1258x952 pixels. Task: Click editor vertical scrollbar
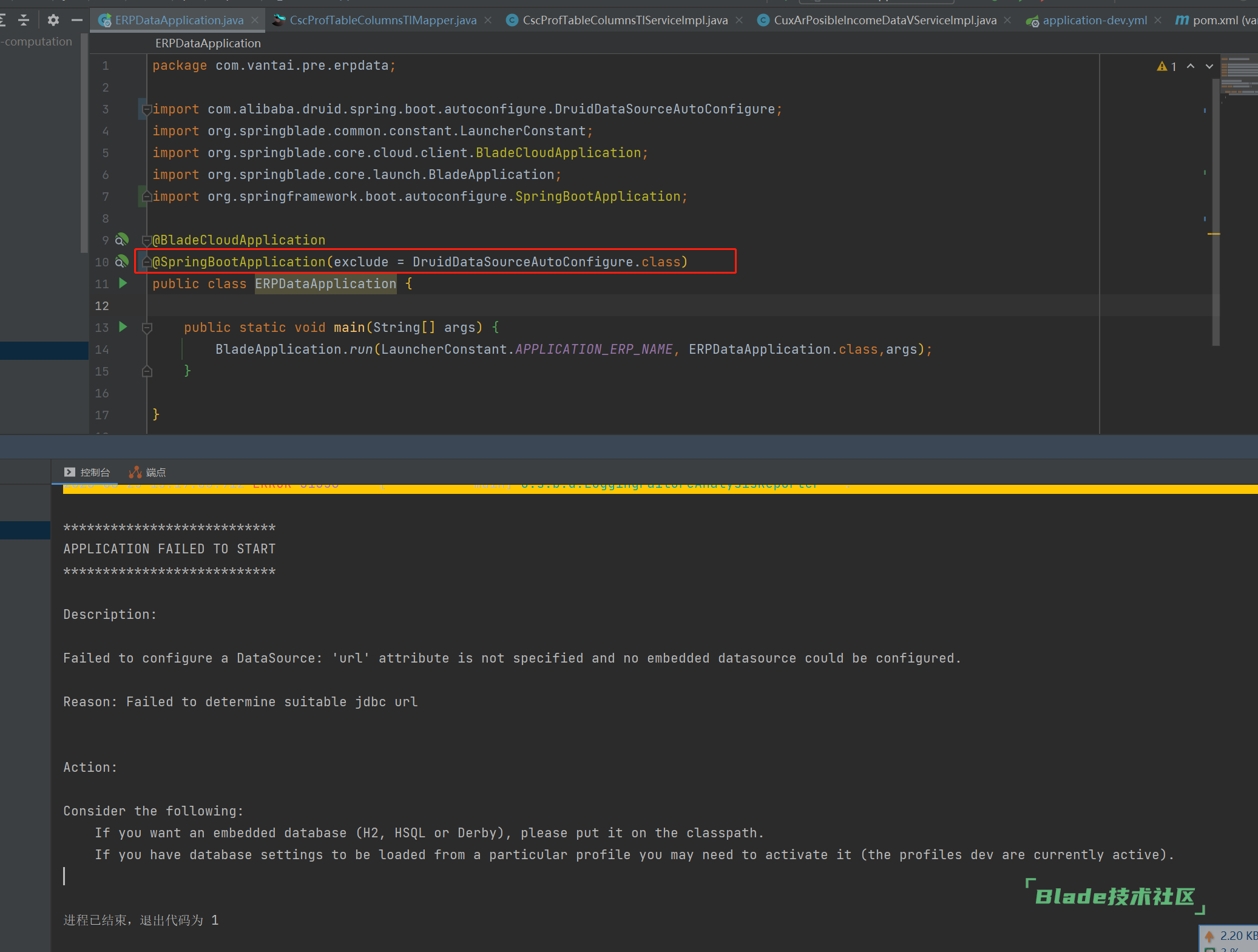coord(1216,212)
